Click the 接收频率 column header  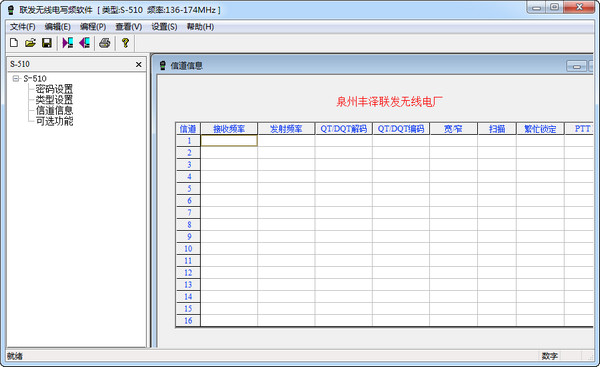pos(229,129)
